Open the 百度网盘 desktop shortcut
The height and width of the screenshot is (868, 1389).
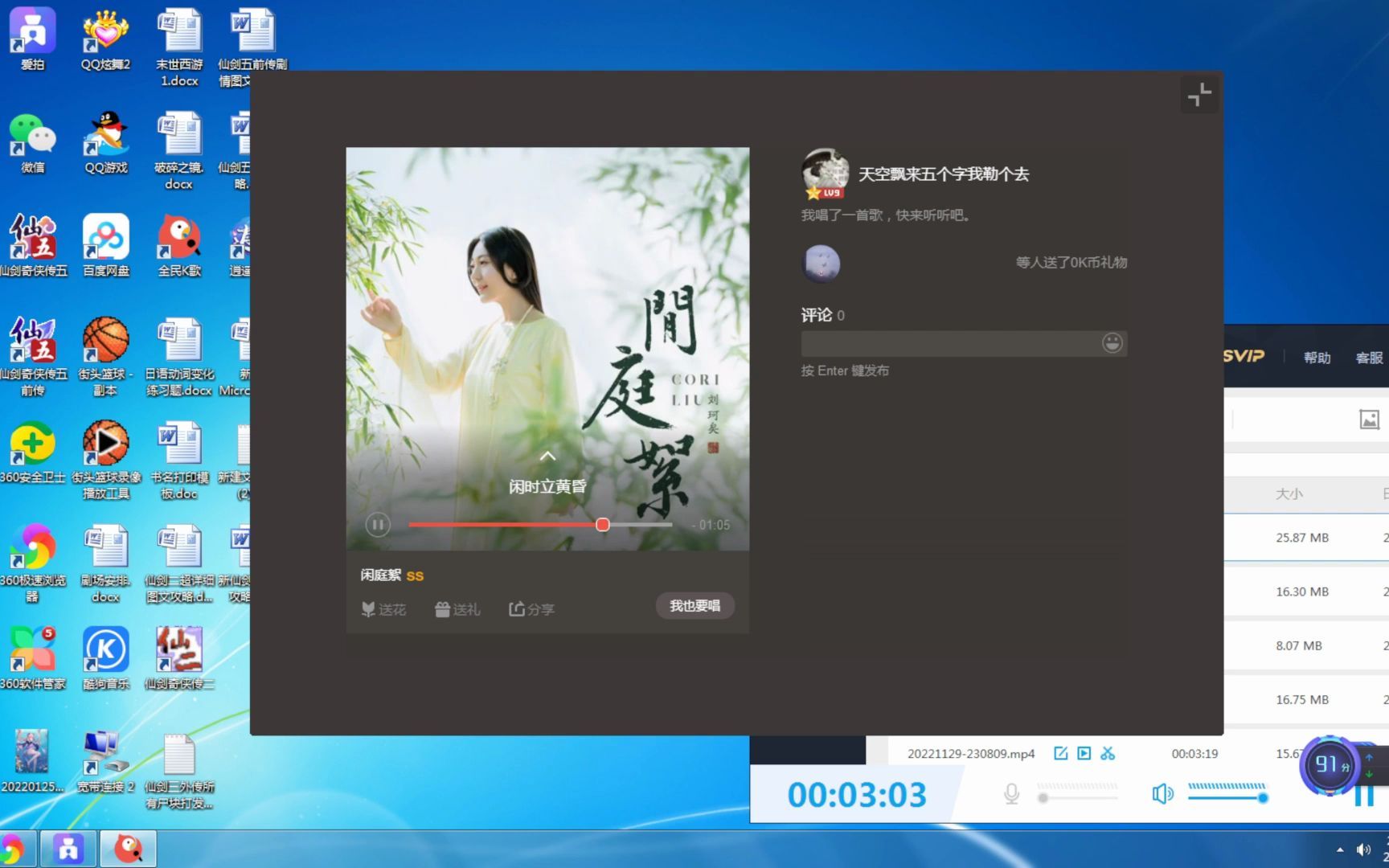[x=105, y=245]
